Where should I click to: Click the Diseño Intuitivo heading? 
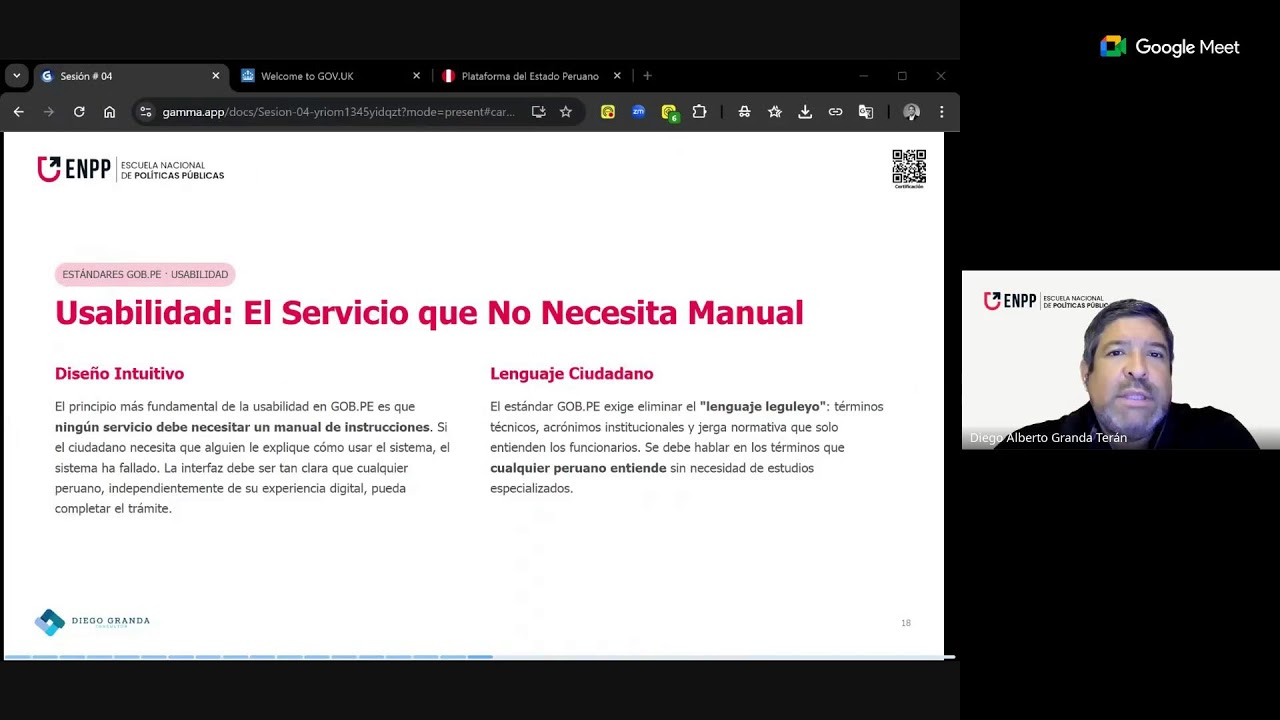tap(119, 373)
